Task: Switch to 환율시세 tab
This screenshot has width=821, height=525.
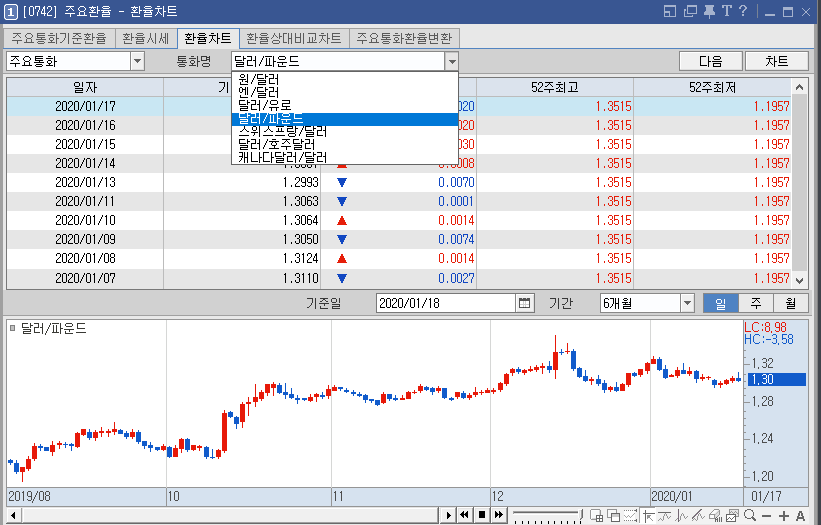Action: pos(146,38)
